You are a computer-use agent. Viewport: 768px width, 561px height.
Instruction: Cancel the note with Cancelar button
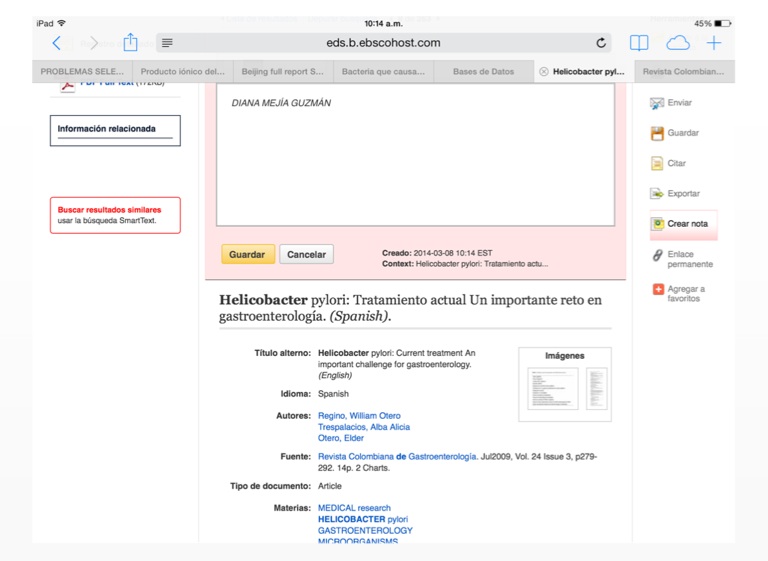pos(306,255)
